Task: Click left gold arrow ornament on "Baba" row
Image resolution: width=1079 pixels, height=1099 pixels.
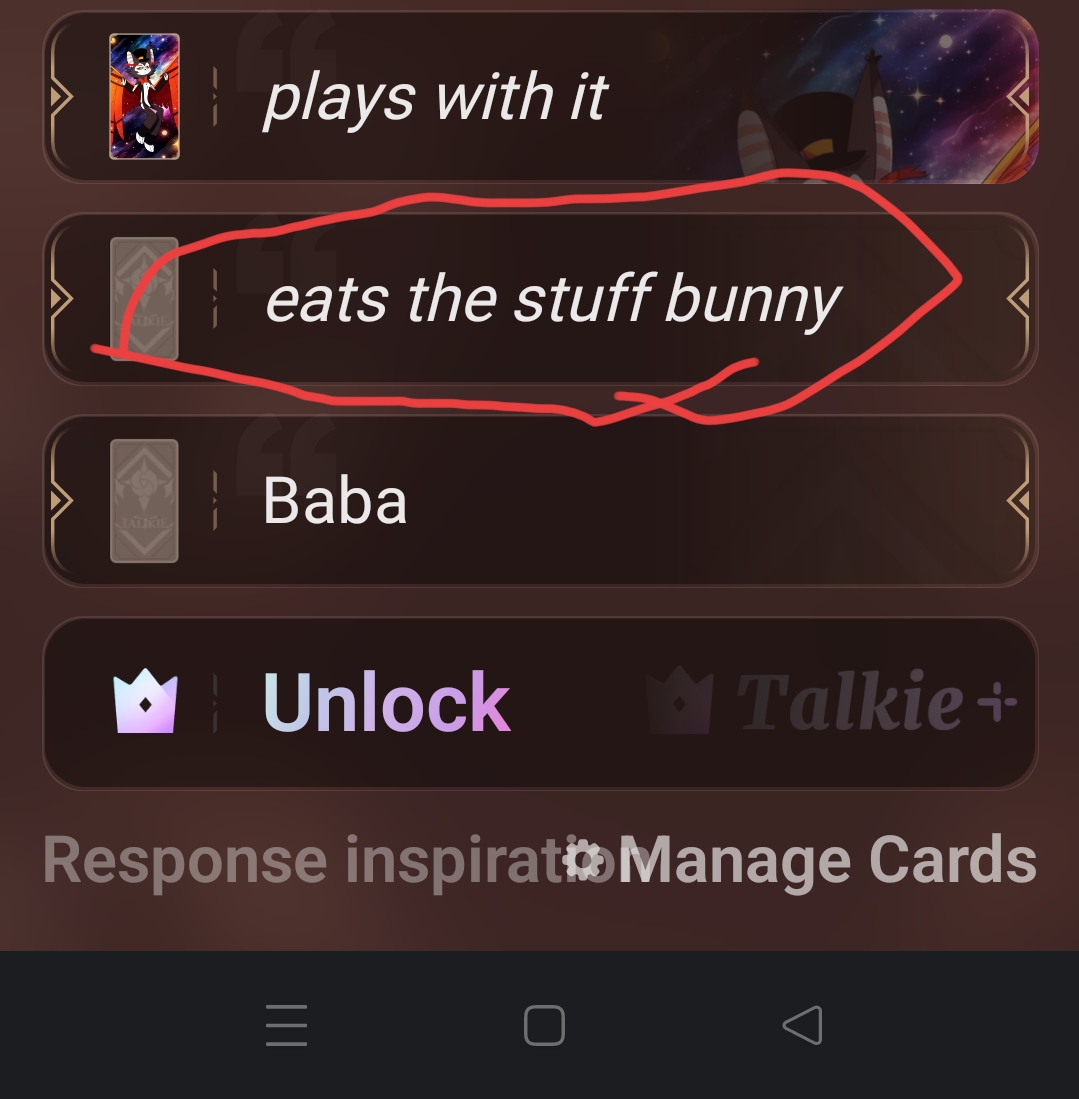Action: click(61, 500)
